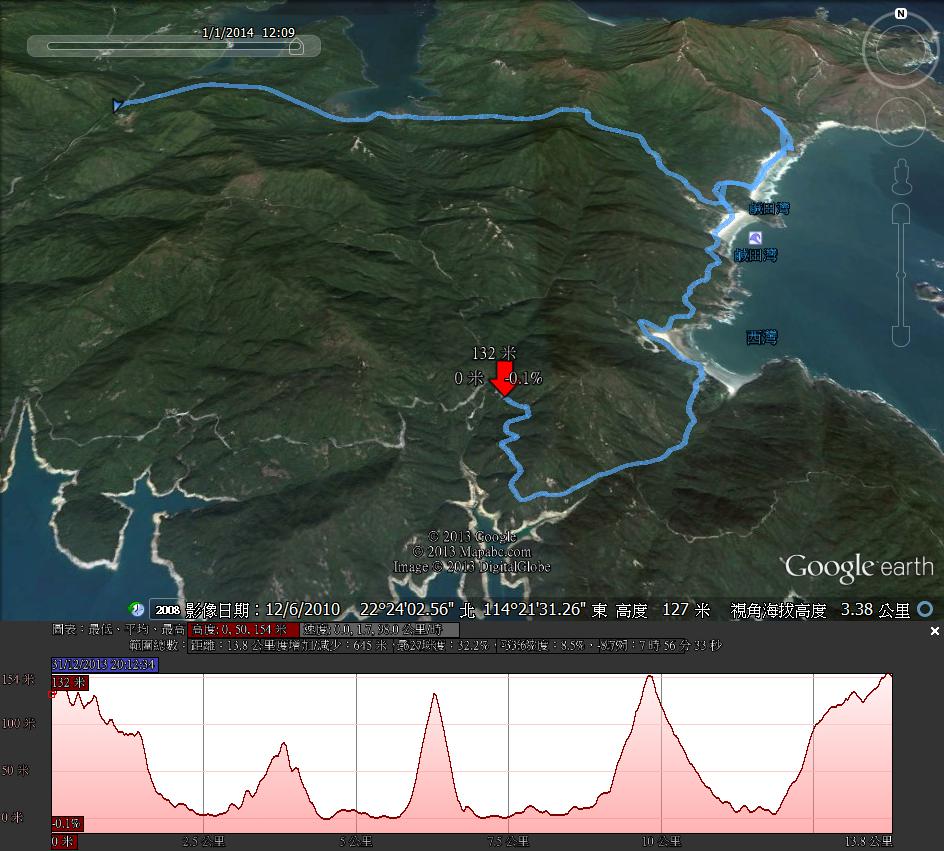Click the streaming status circle in status bar

[925, 610]
